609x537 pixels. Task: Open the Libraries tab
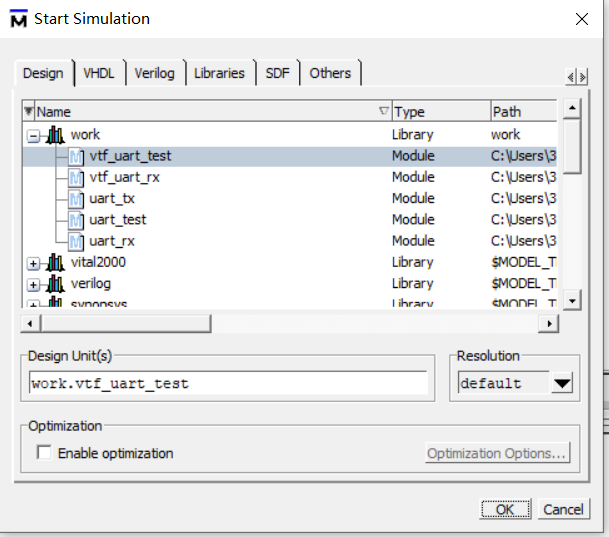[219, 73]
